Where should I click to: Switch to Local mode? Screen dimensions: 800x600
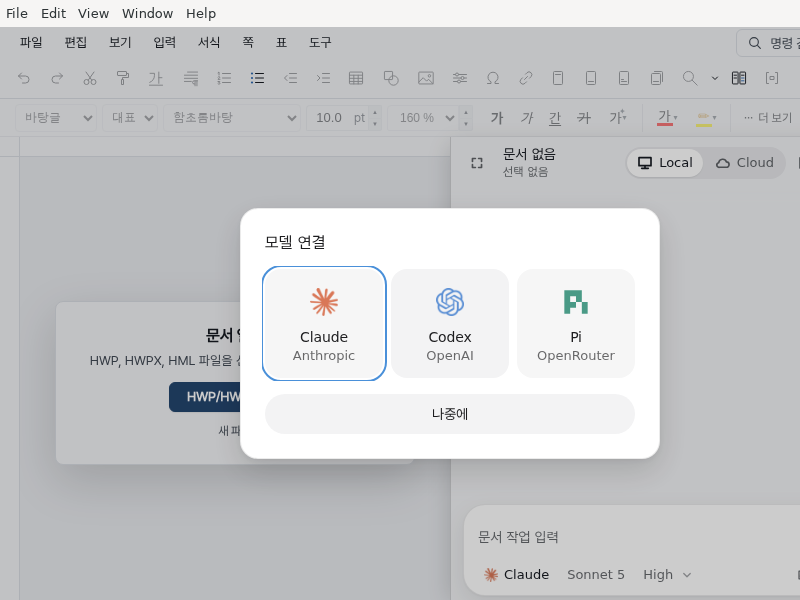point(665,163)
